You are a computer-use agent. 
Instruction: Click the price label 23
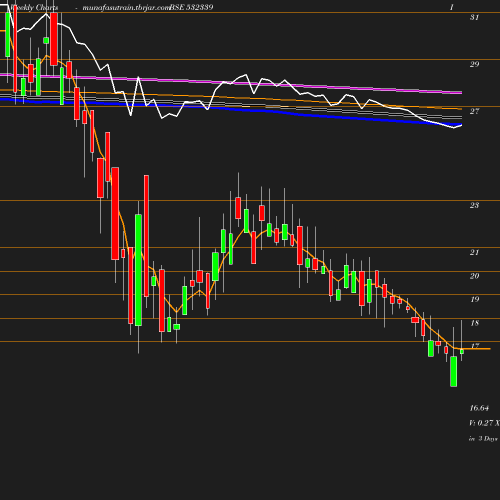pos(474,205)
